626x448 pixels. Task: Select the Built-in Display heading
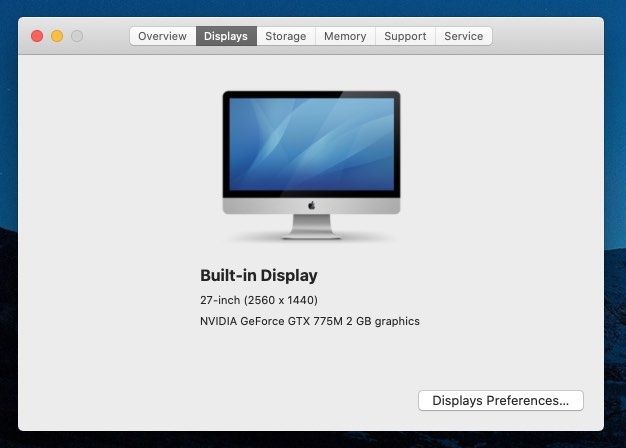point(259,276)
